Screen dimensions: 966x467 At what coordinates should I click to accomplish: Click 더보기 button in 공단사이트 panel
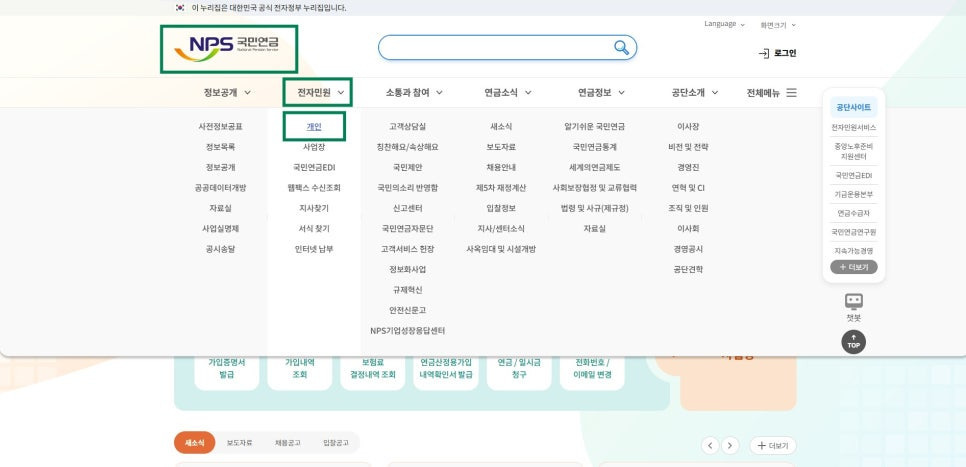pos(853,267)
